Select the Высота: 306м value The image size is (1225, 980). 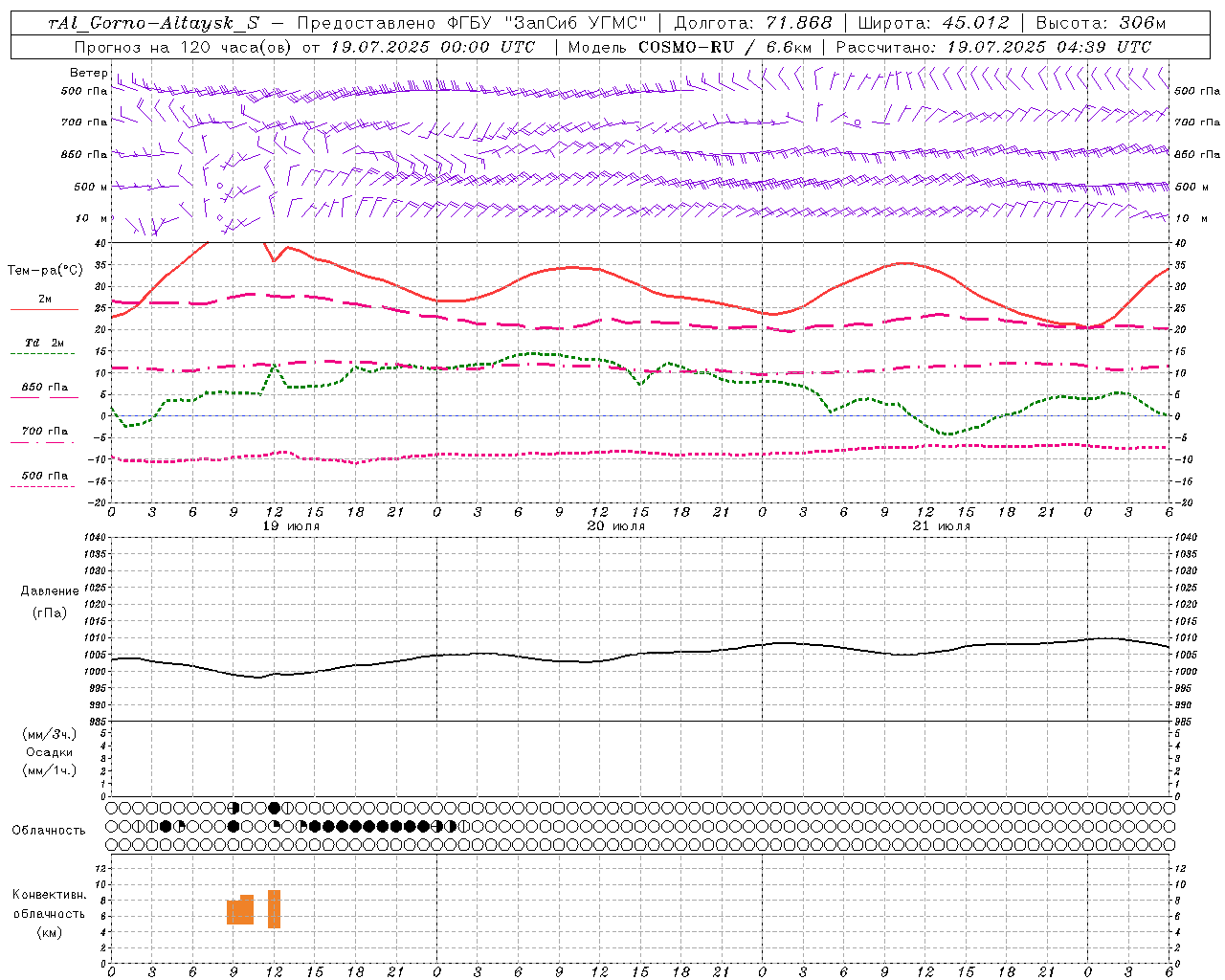(x=1101, y=24)
